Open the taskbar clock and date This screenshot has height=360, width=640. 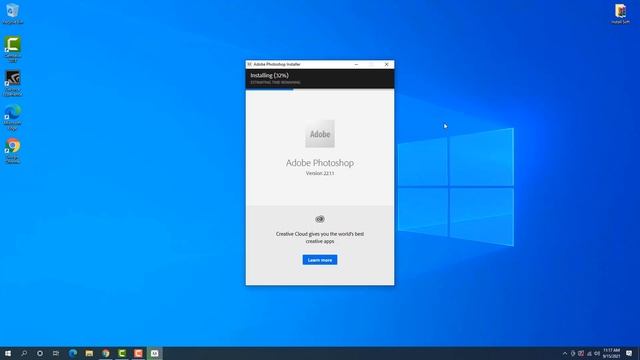click(x=611, y=353)
